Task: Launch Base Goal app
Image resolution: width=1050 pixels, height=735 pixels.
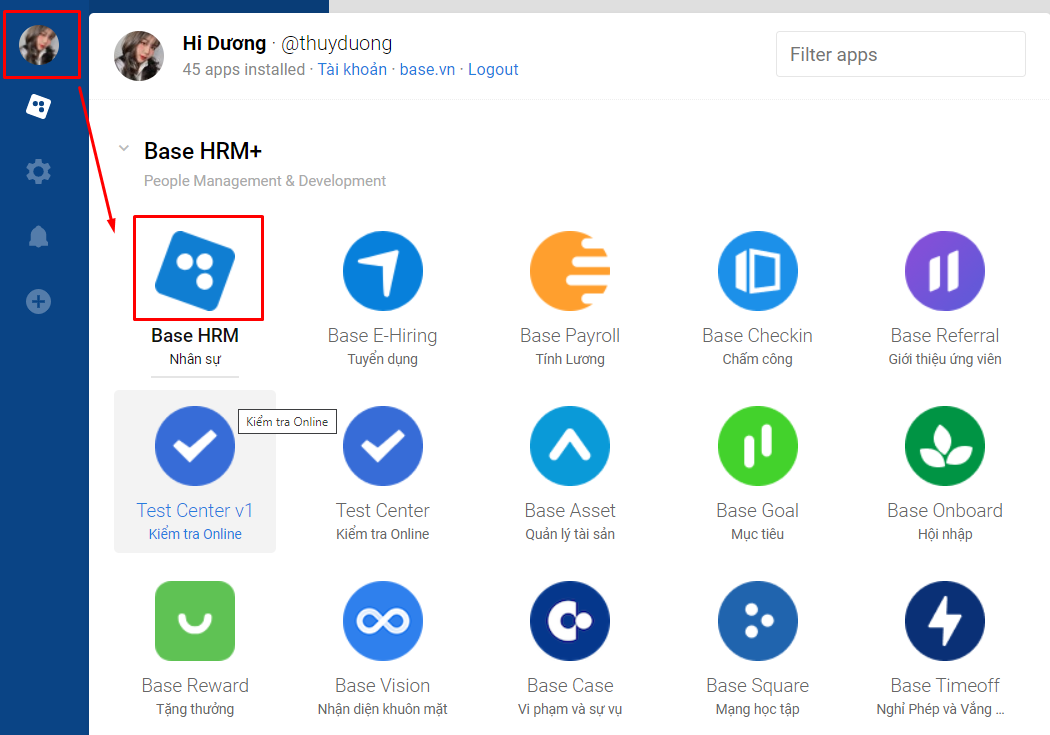Action: click(757, 445)
